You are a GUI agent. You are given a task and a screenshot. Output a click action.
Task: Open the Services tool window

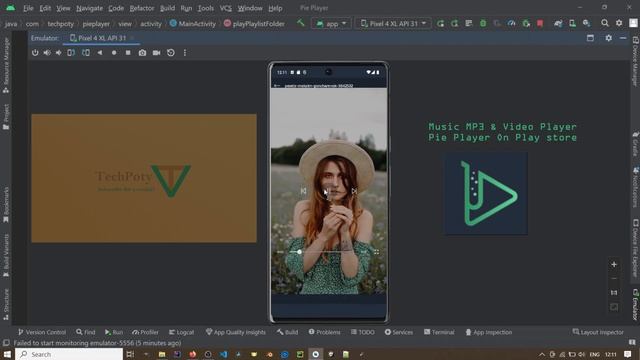(398, 332)
